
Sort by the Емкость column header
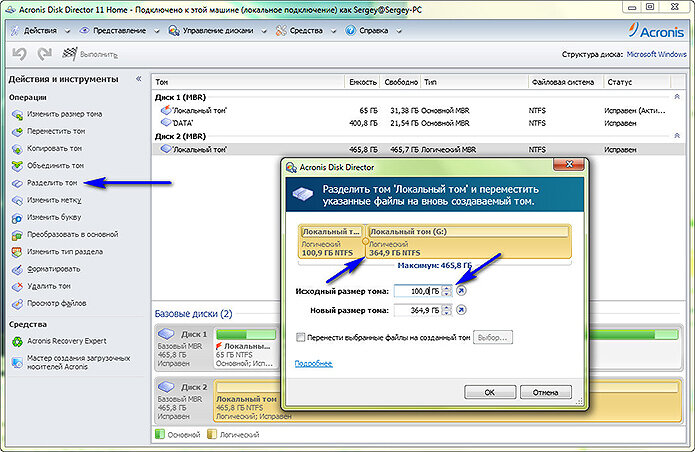pyautogui.click(x=362, y=82)
